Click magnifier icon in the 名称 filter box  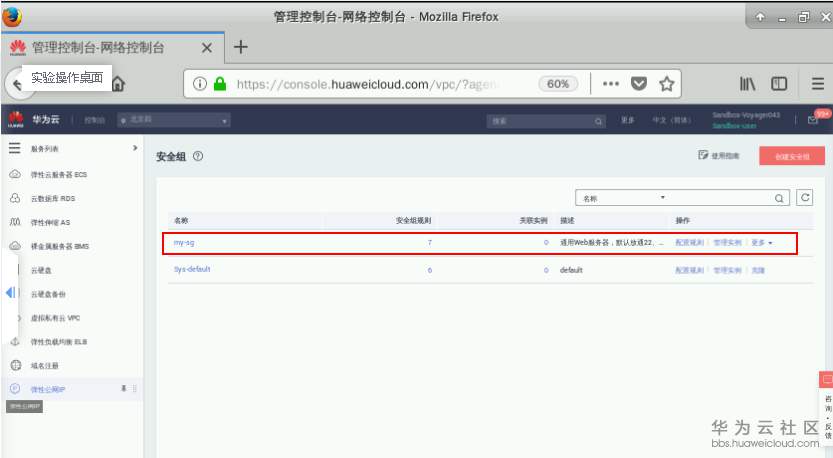[779, 198]
